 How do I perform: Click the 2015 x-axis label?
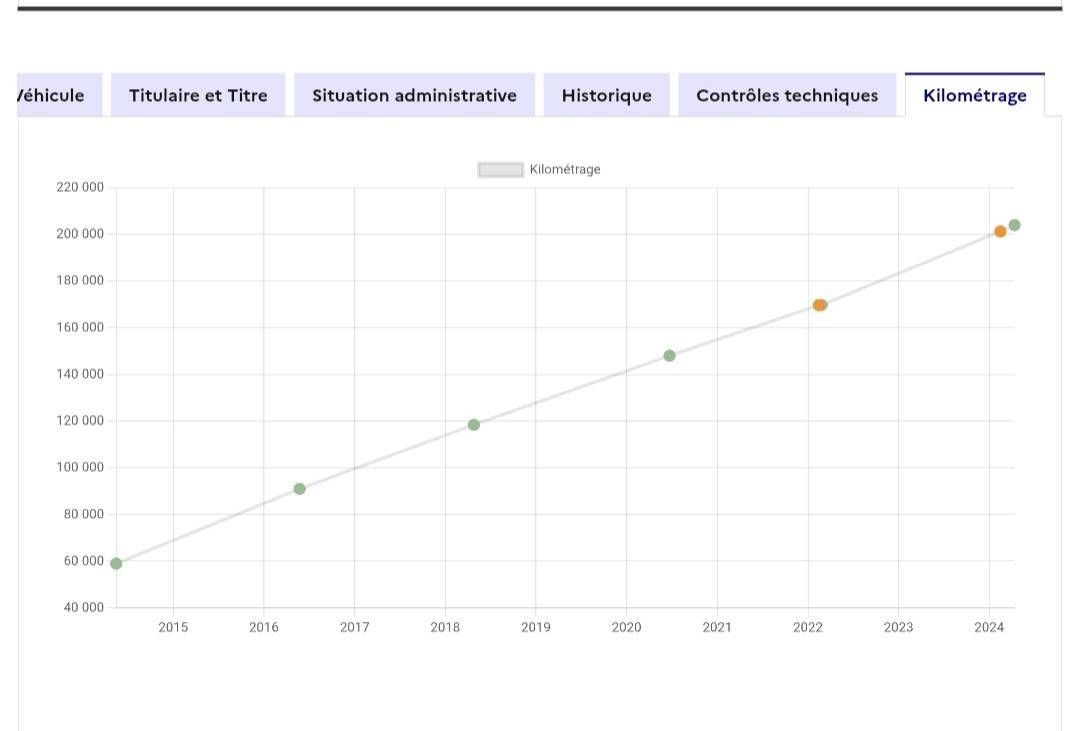coord(173,627)
